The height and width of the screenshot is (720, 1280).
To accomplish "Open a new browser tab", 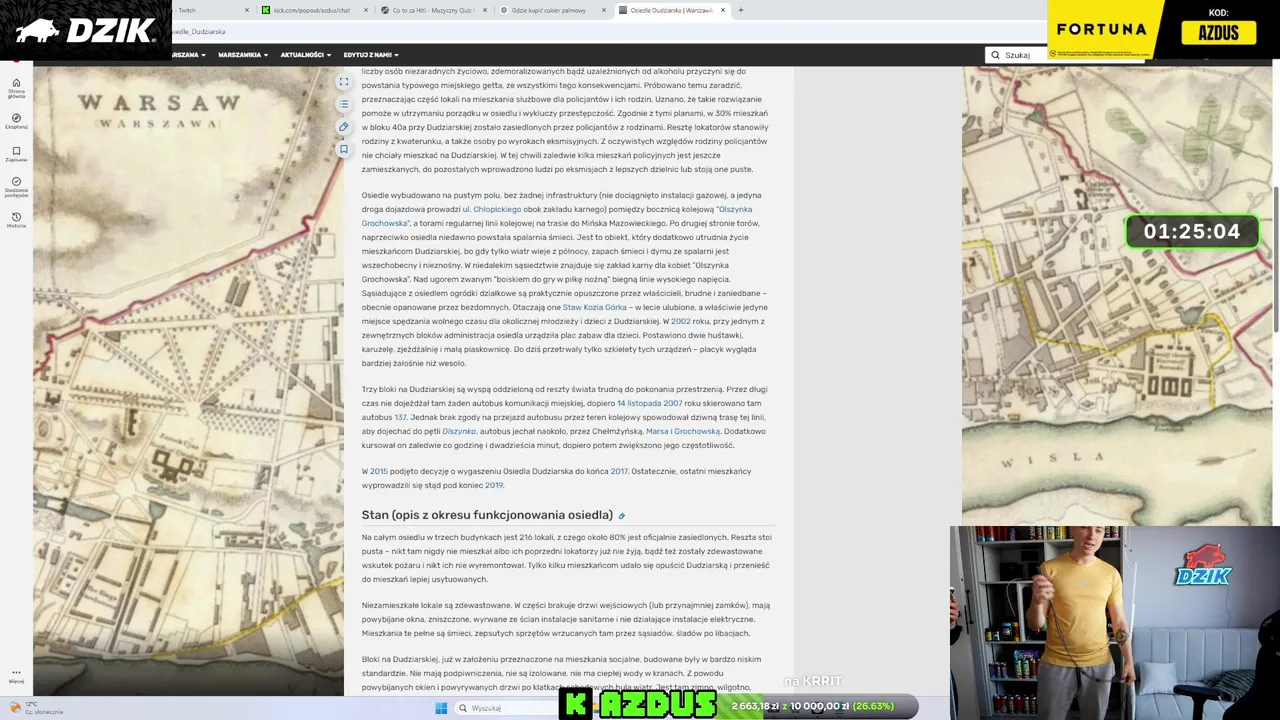I will [x=741, y=10].
